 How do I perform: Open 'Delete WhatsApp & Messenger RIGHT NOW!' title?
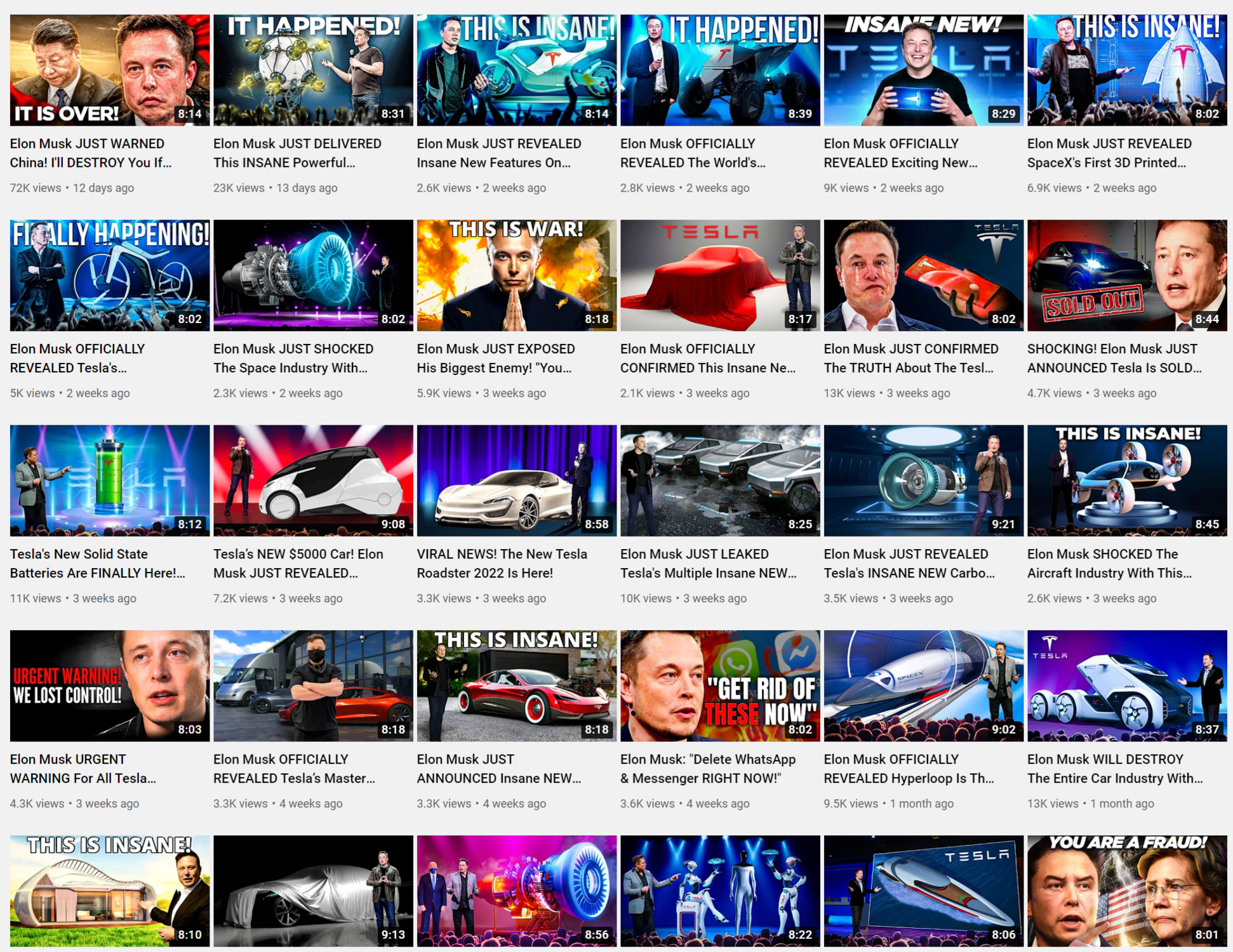(707, 769)
